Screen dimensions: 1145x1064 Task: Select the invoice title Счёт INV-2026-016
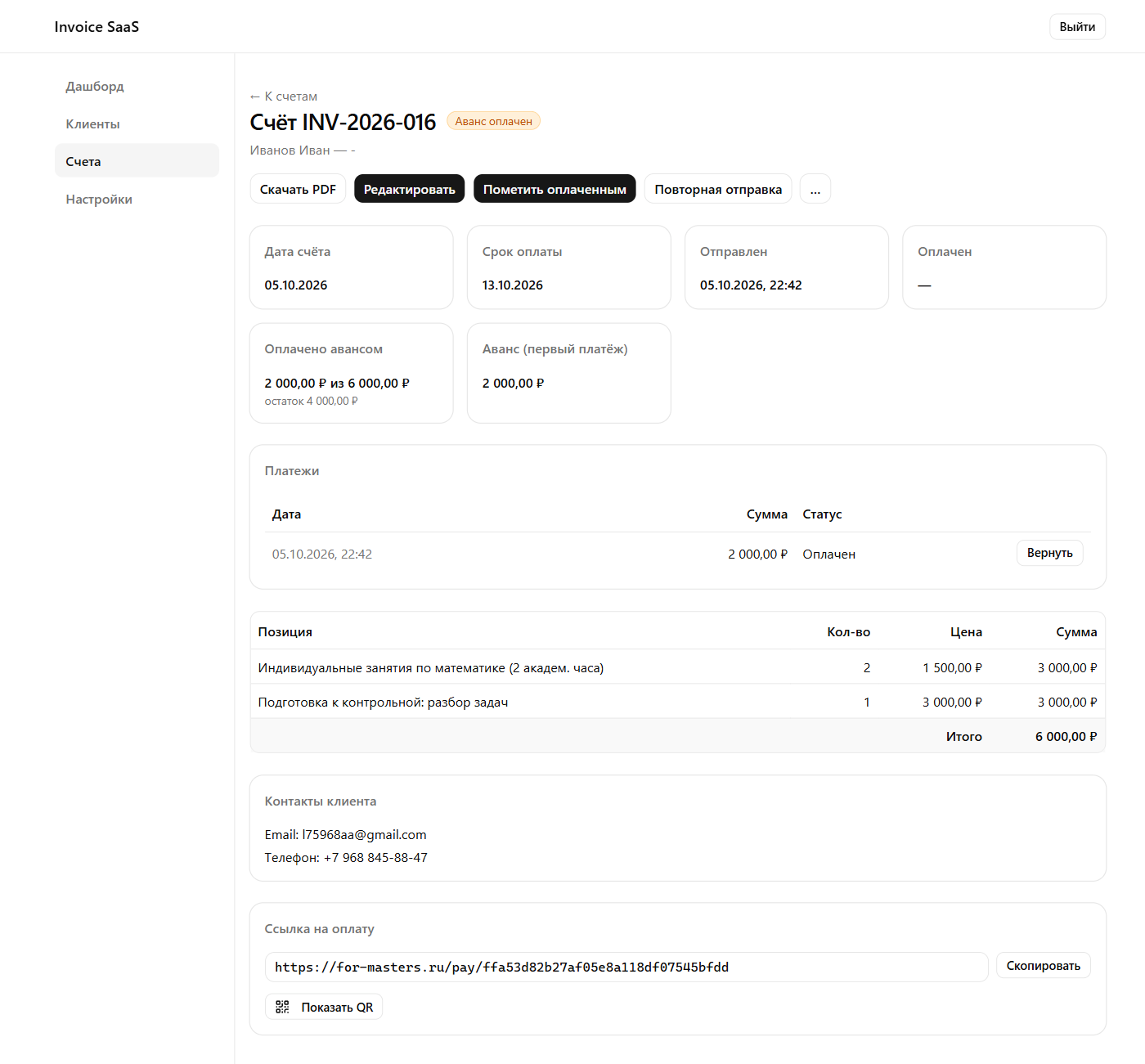[x=343, y=122]
